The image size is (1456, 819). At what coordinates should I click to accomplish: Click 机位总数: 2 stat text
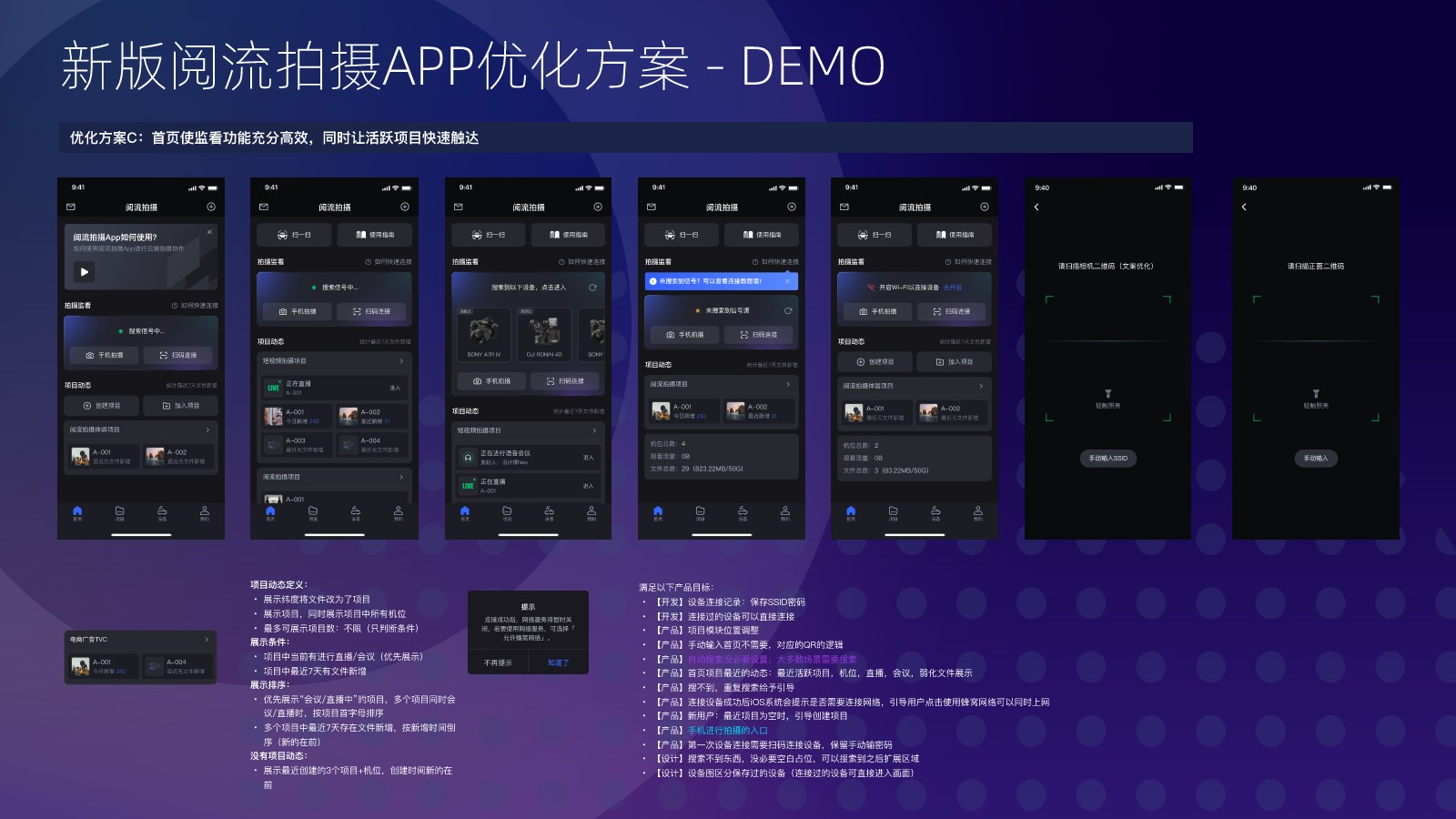(861, 446)
